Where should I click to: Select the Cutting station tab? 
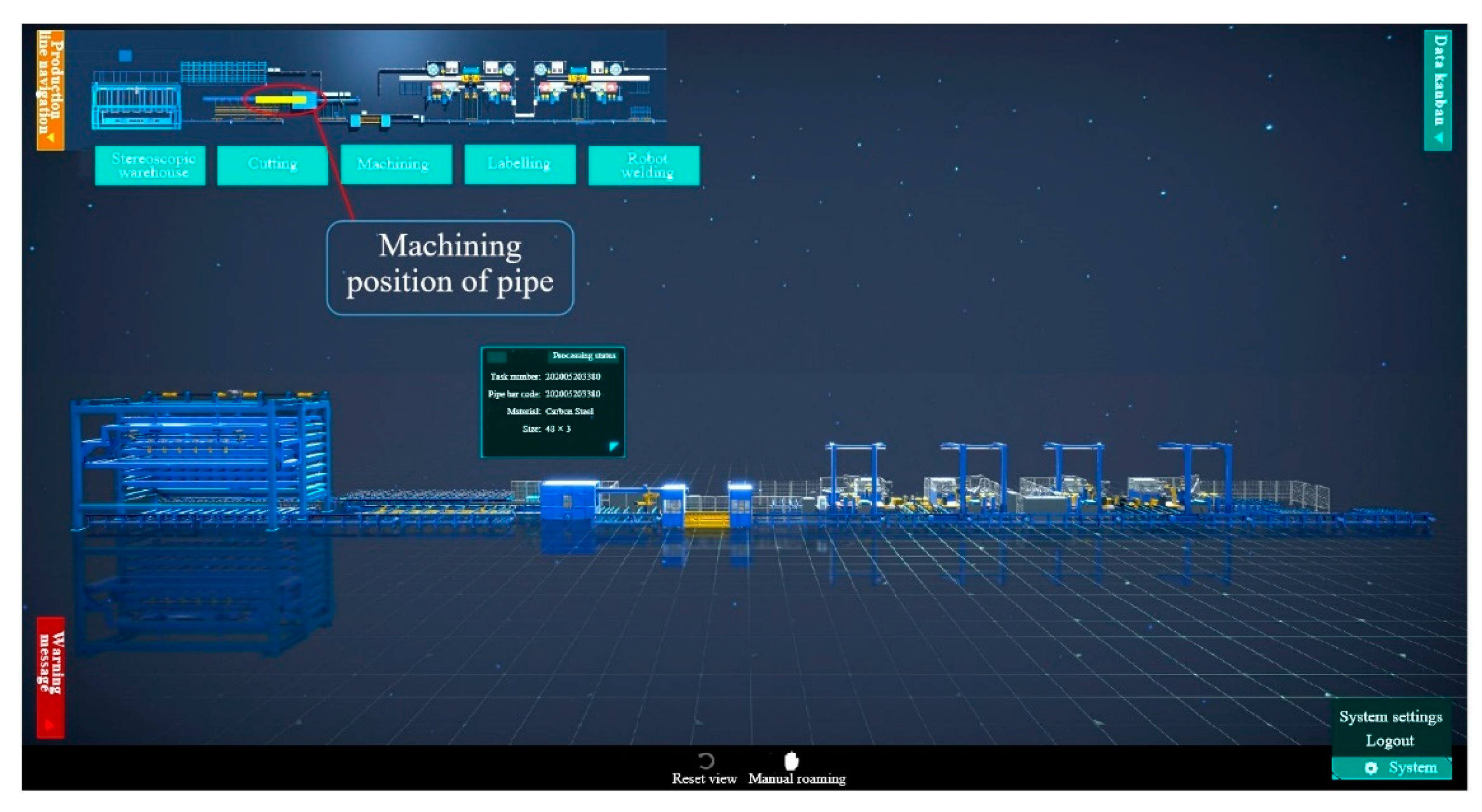272,164
